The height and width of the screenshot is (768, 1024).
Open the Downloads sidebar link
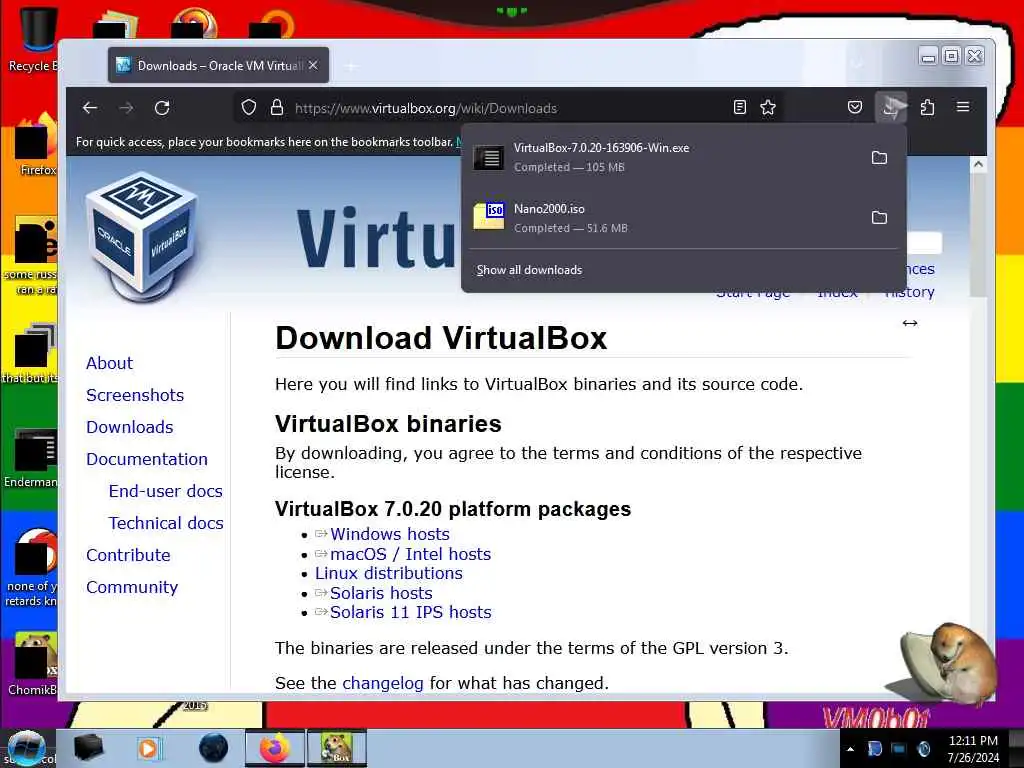pos(130,427)
